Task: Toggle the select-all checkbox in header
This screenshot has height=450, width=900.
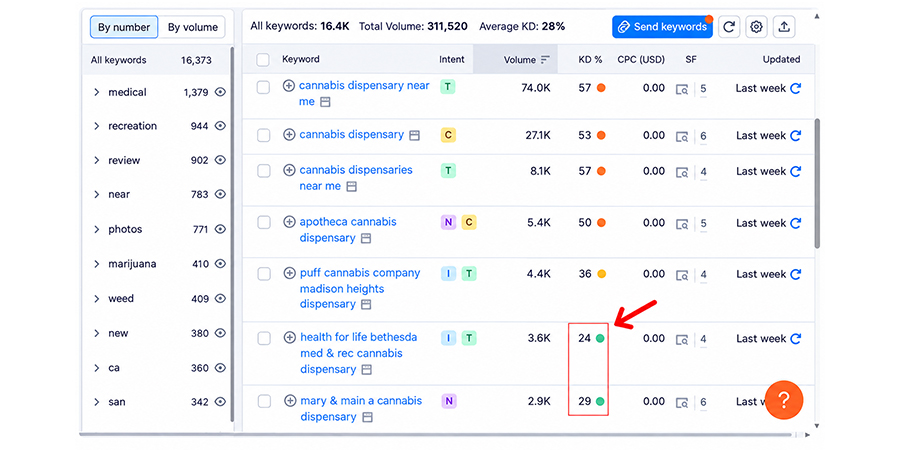Action: point(263,60)
